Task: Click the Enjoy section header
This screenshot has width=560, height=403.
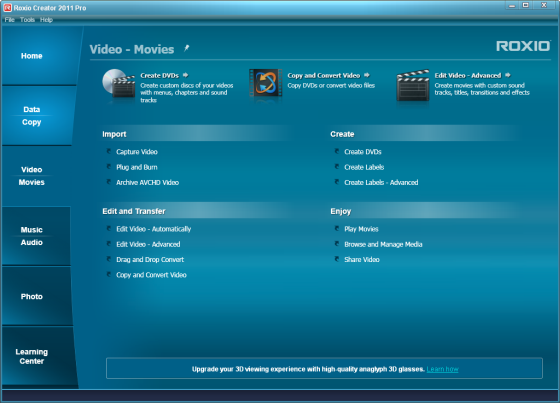Action: (x=341, y=211)
